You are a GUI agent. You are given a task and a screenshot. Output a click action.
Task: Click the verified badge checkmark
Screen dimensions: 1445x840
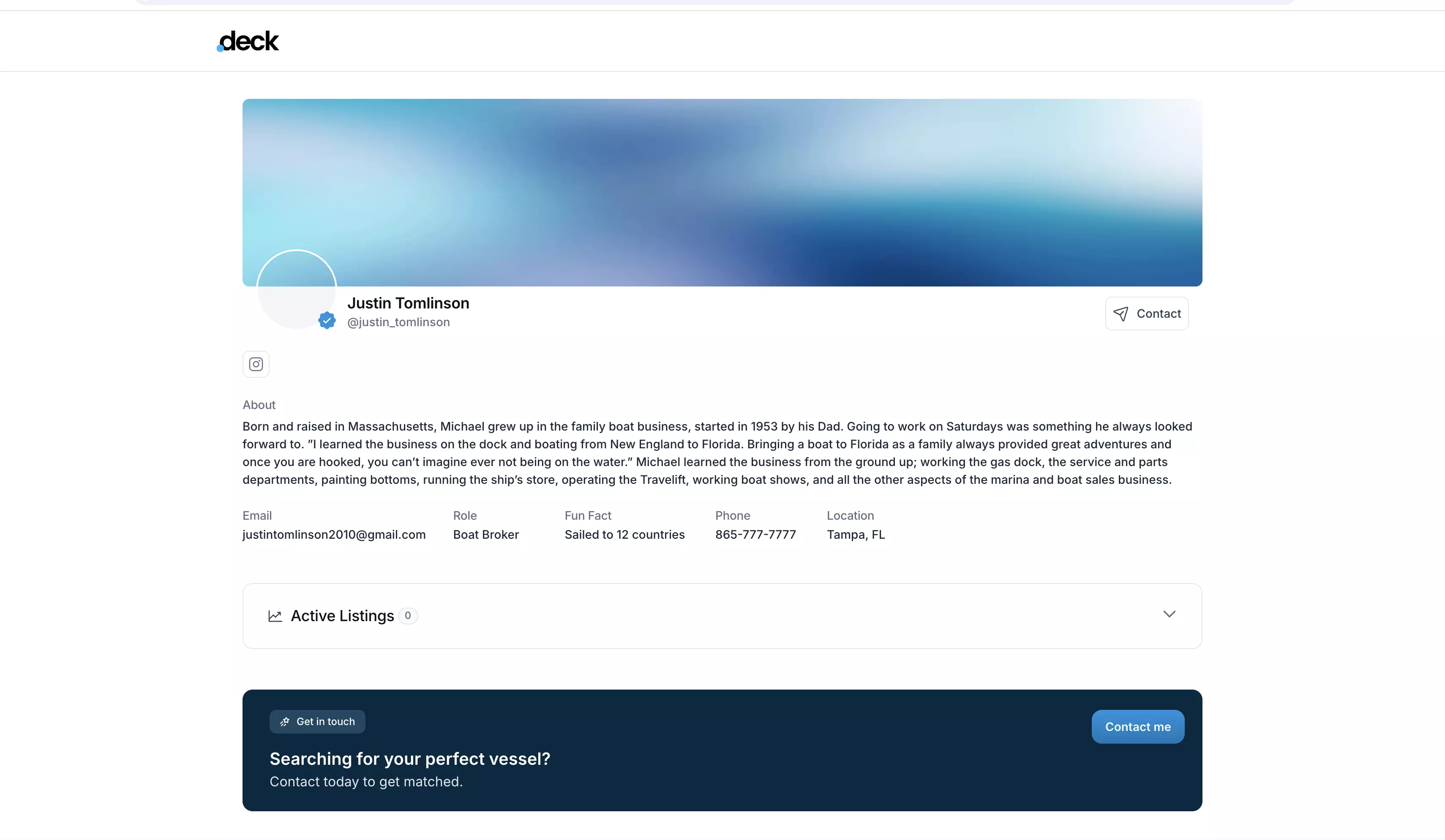coord(327,320)
